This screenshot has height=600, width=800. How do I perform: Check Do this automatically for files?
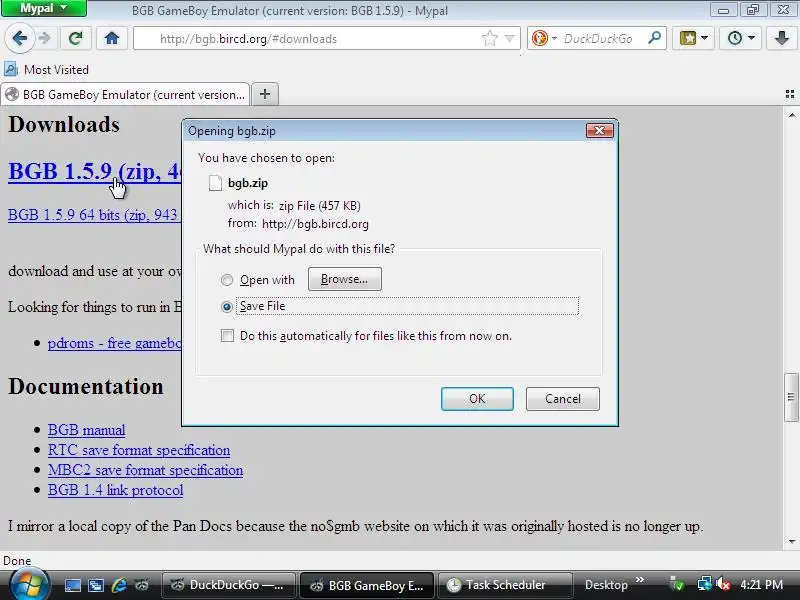[228, 336]
